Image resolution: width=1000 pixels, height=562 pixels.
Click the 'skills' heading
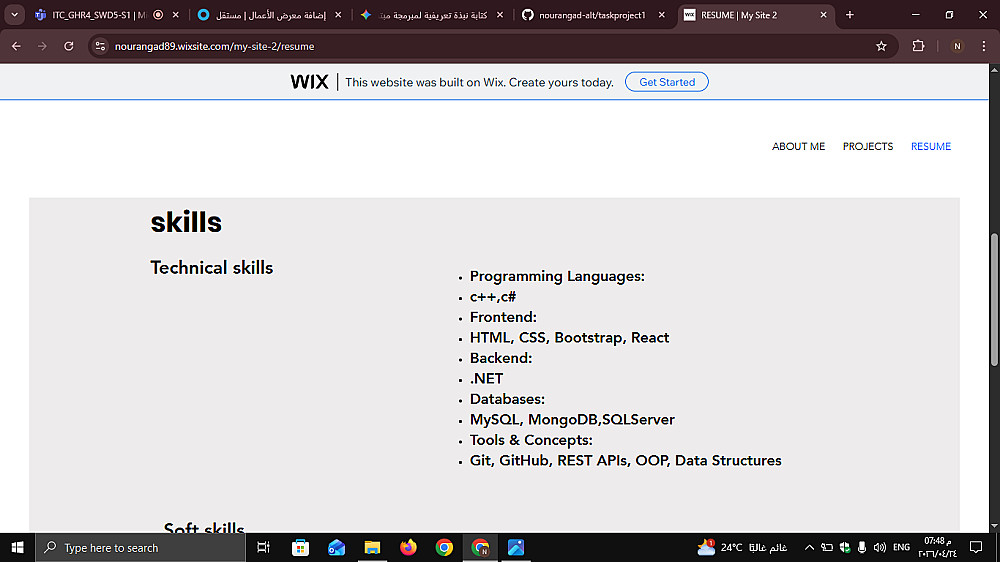[186, 222]
